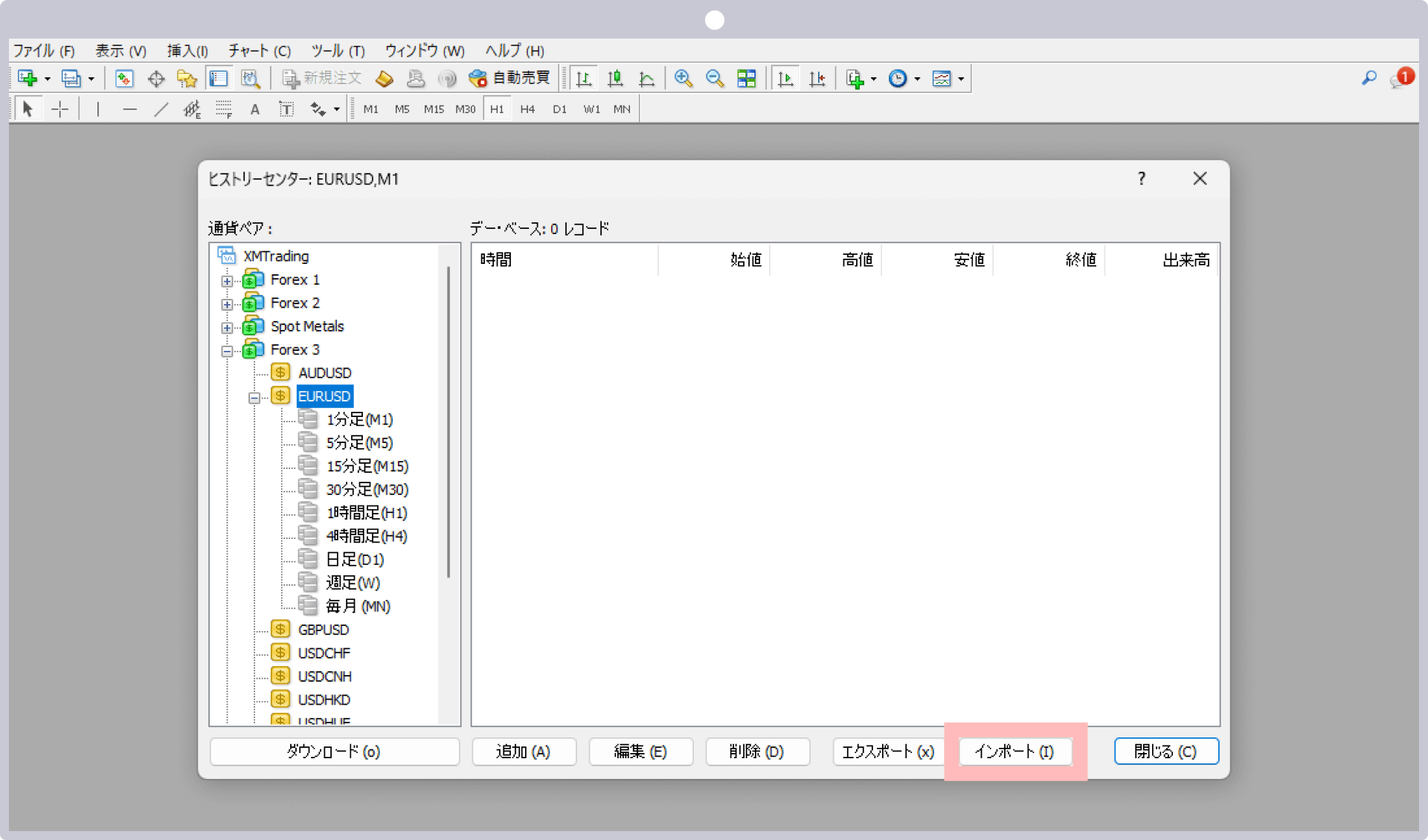Expand the Forex 1 group
The width and height of the screenshot is (1428, 840).
(227, 281)
